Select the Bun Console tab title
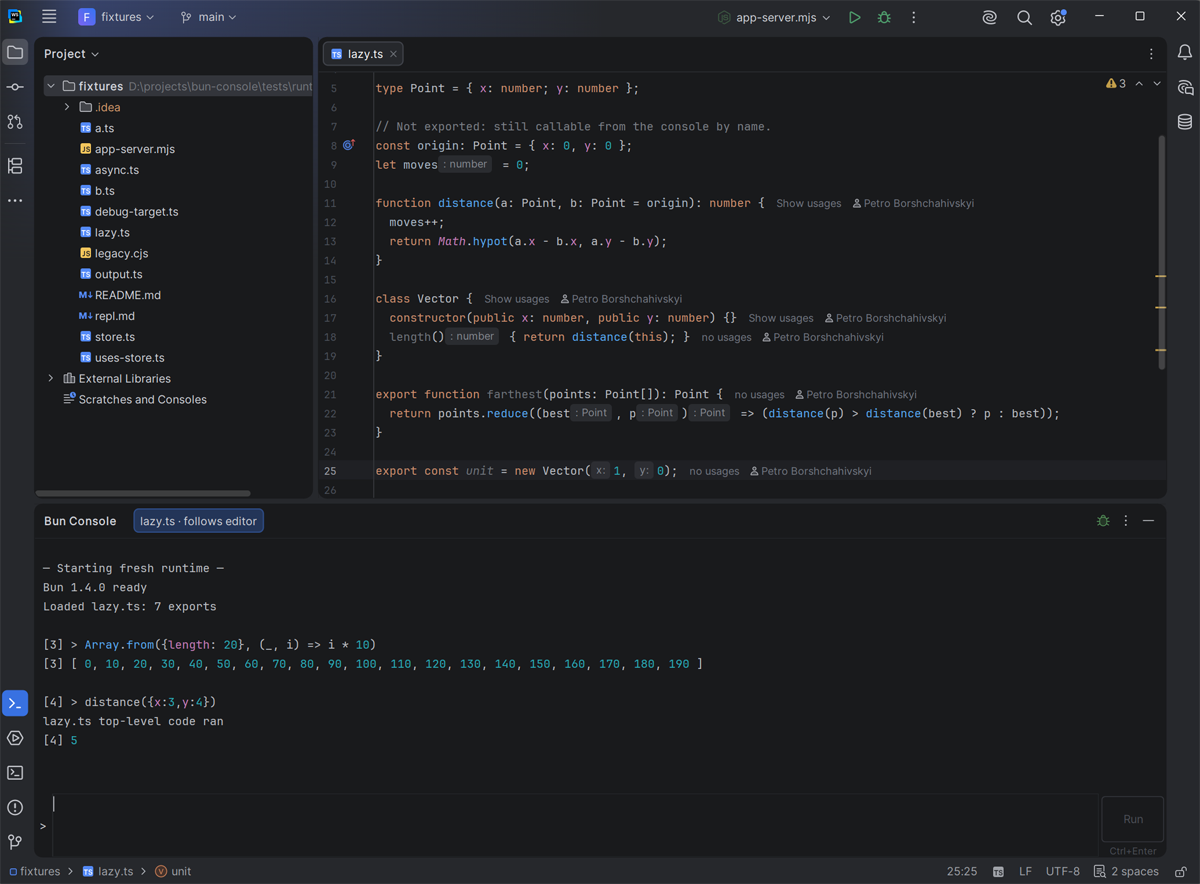 [x=80, y=521]
